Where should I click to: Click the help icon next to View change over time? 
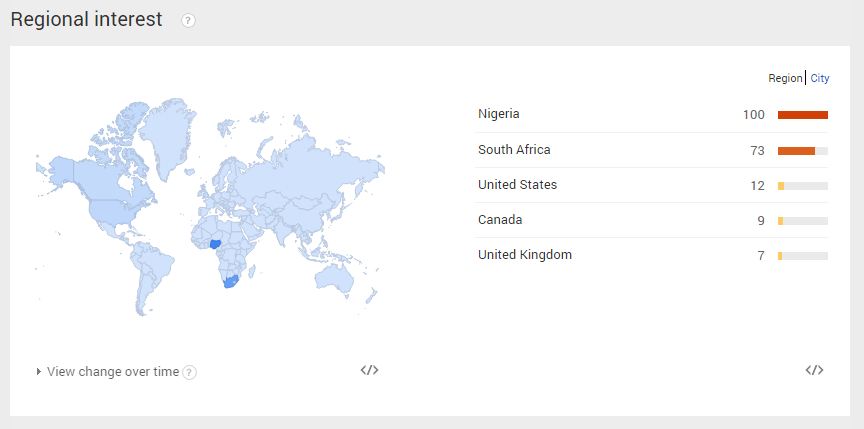tap(190, 372)
